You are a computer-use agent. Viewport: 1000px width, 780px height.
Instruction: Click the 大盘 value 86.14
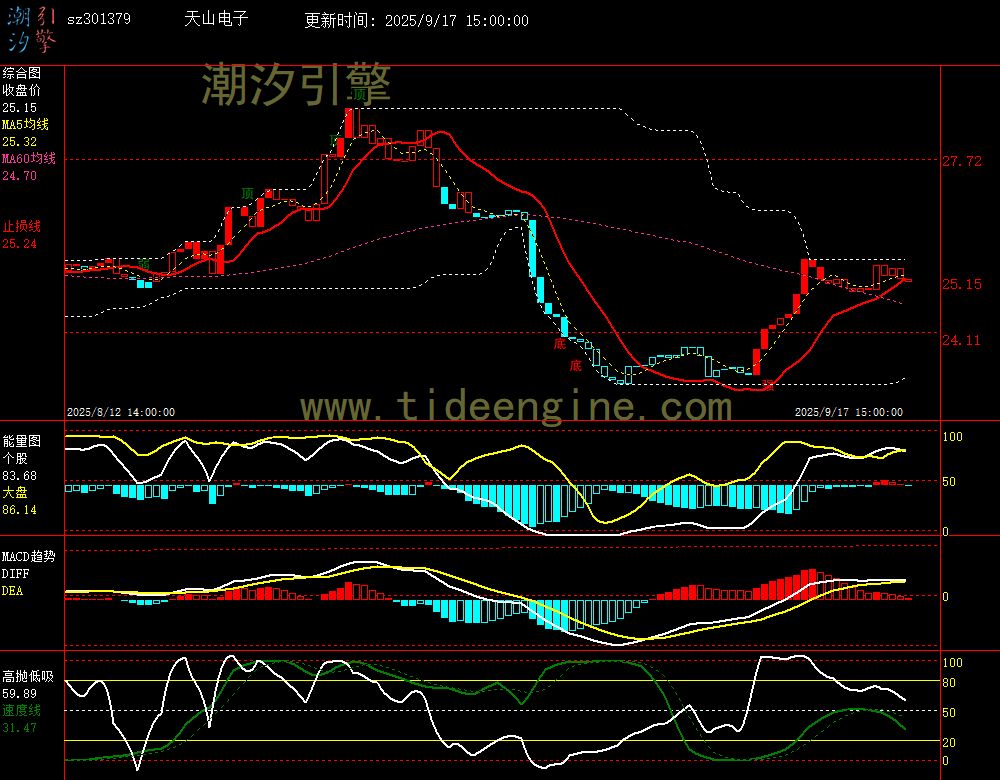coord(20,510)
